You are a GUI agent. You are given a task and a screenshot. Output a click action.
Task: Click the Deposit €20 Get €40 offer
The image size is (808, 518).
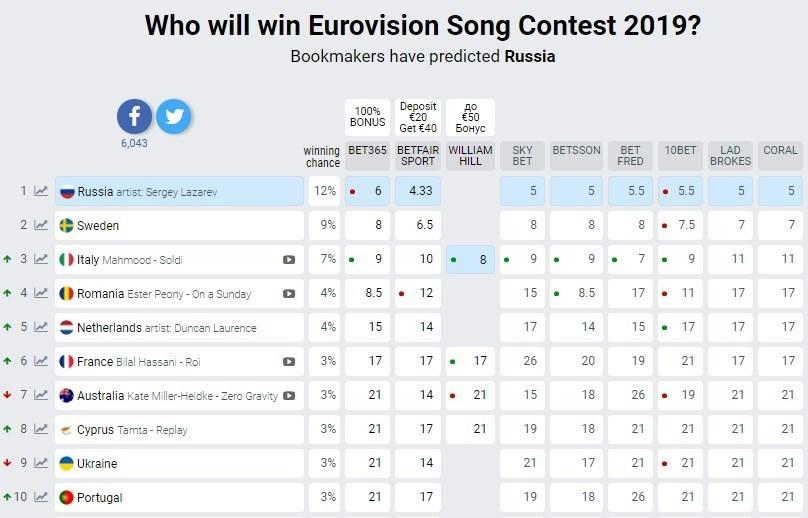[x=418, y=117]
